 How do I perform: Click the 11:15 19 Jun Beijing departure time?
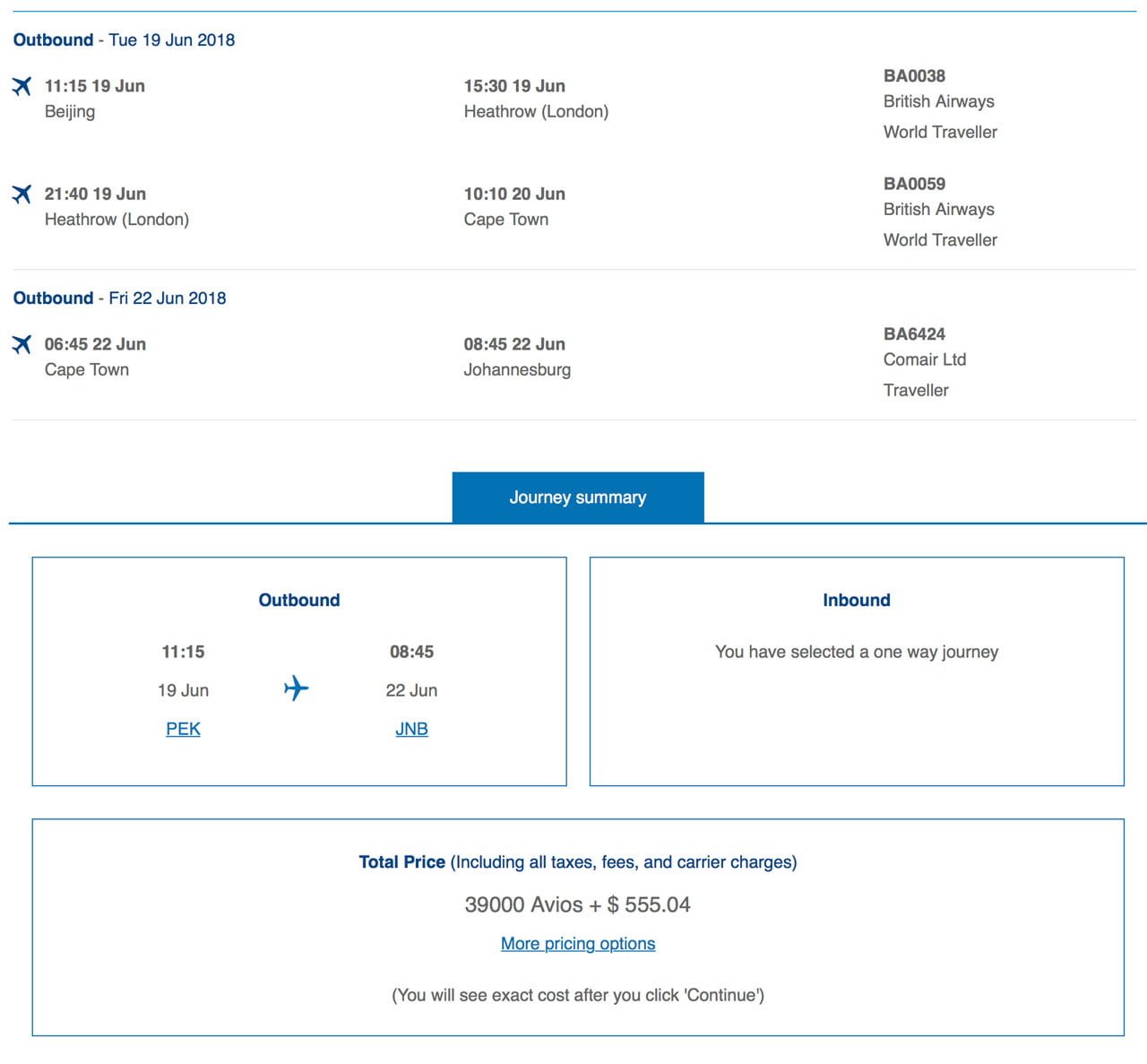click(x=95, y=86)
